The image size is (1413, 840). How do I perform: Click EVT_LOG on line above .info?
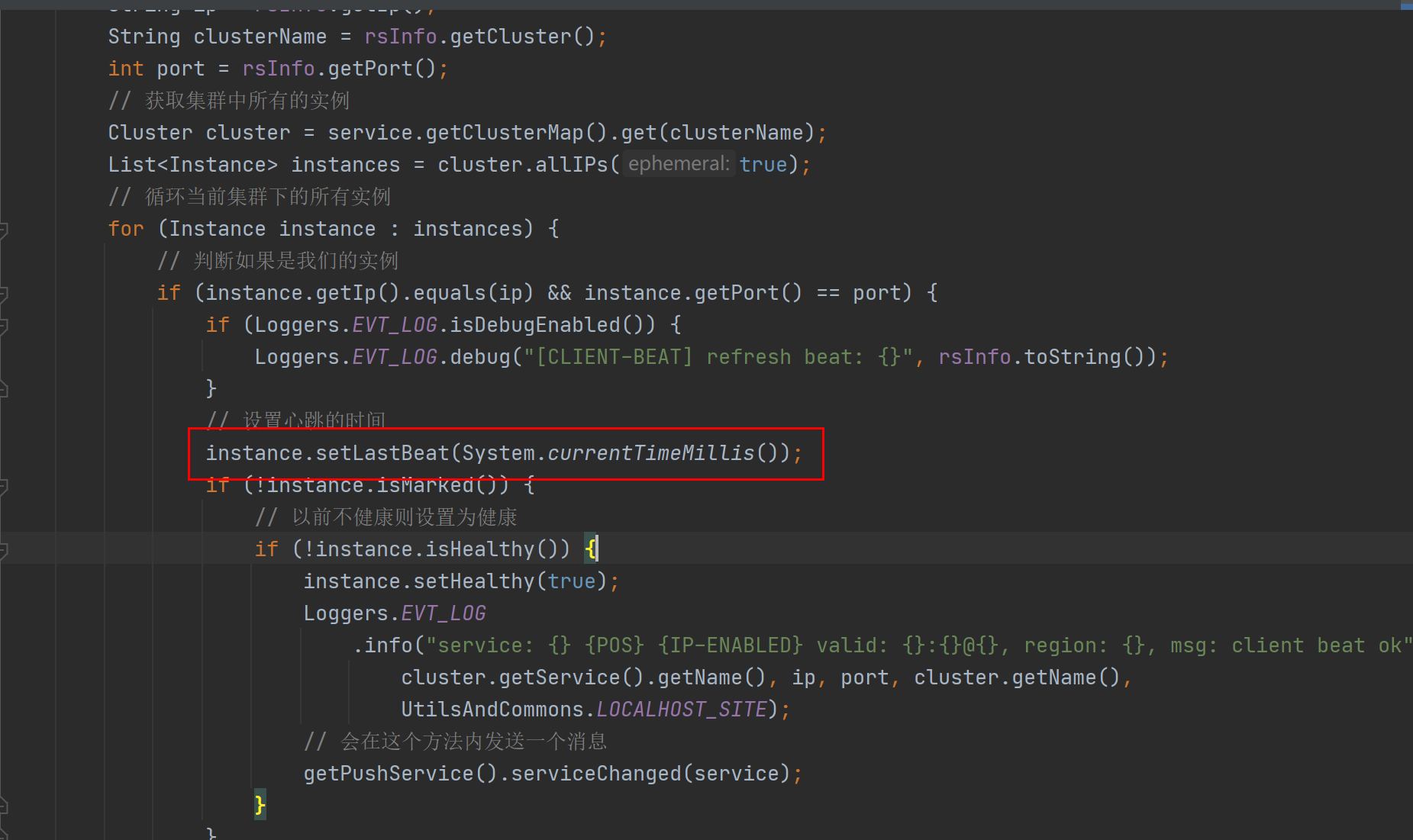[x=444, y=613]
